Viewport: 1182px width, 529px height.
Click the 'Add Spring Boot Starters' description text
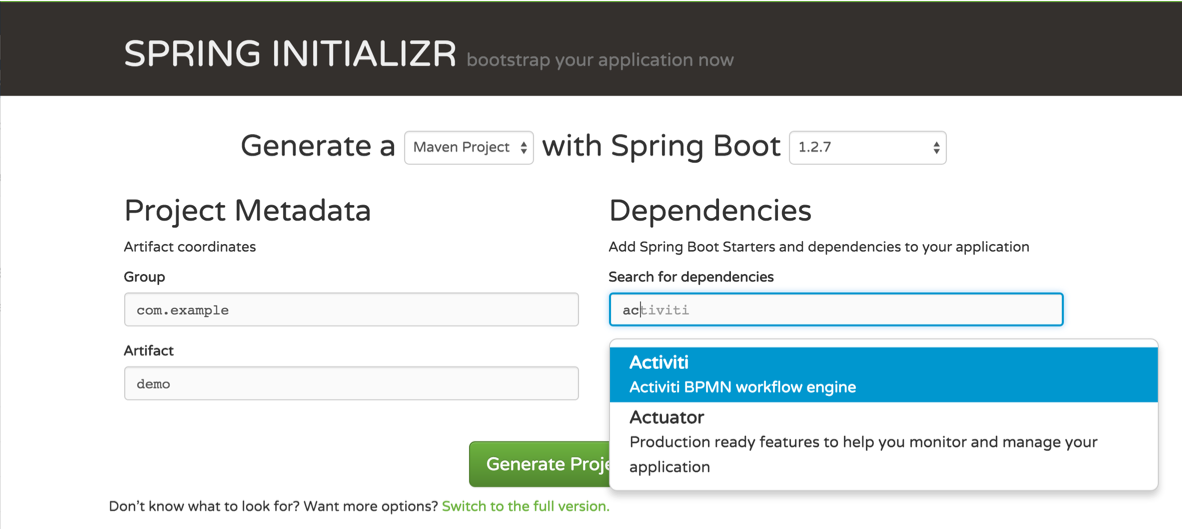click(x=819, y=246)
